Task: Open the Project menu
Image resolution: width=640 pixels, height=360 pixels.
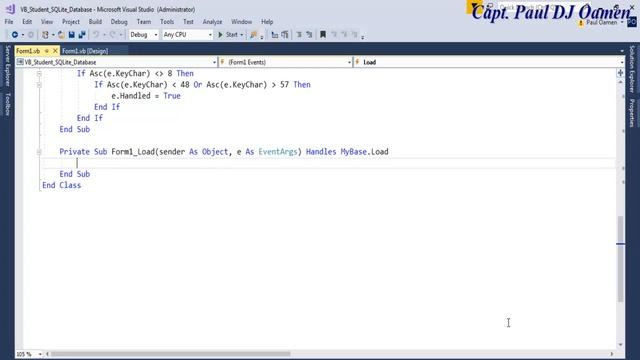Action: [71, 22]
